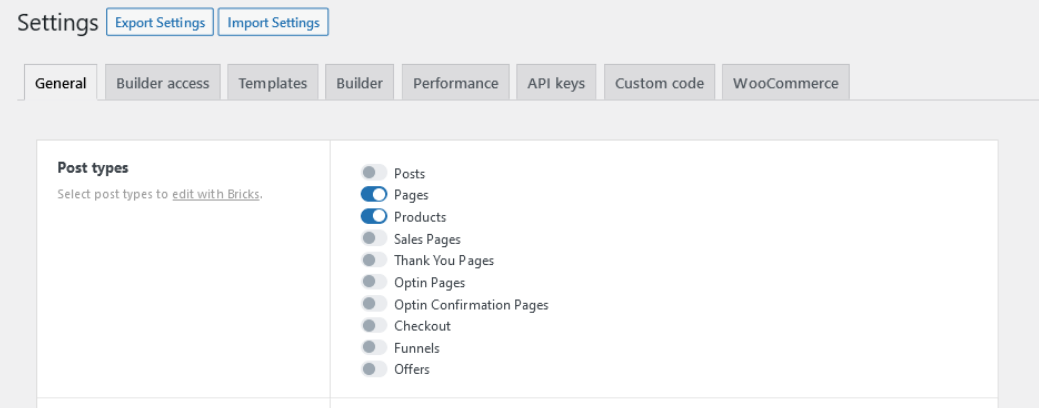The height and width of the screenshot is (408, 1039).
Task: Enable Sales Pages for Bricks editing
Action: (374, 238)
